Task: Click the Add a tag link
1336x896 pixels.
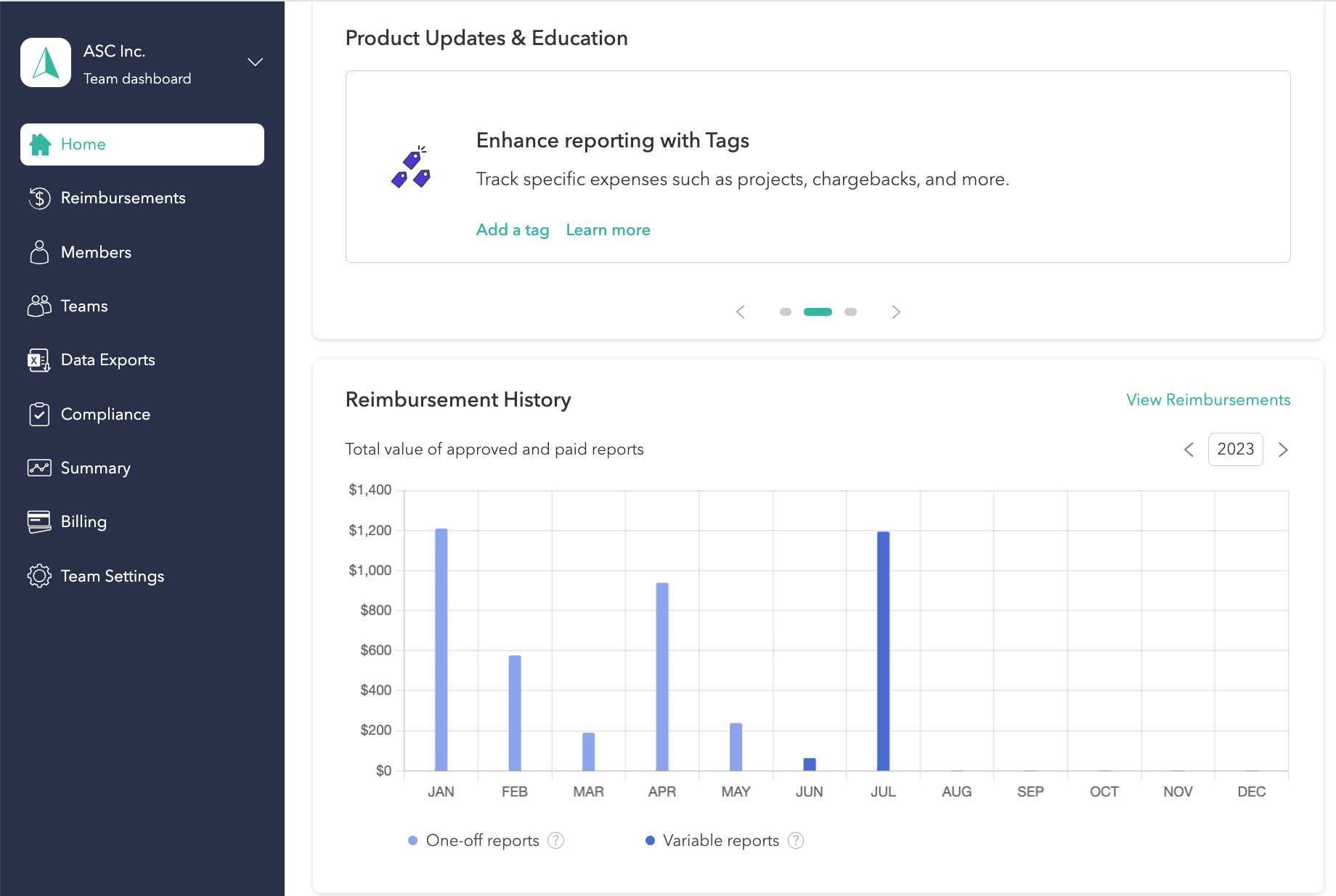Action: tap(513, 230)
